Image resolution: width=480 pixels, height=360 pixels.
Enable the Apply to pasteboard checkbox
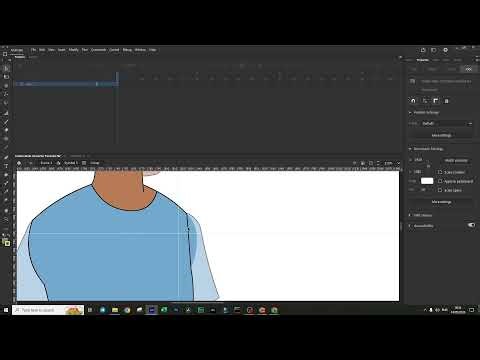pyautogui.click(x=440, y=181)
